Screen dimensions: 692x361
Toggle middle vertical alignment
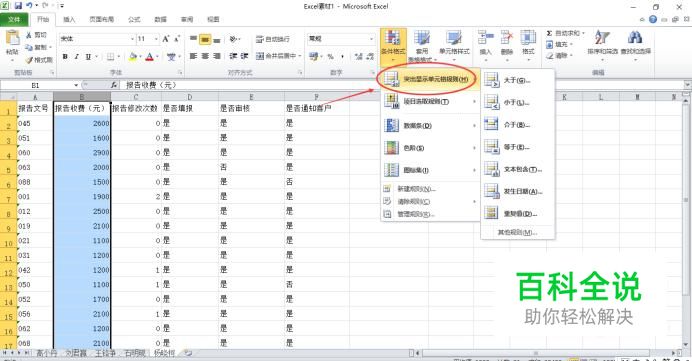[x=205, y=39]
